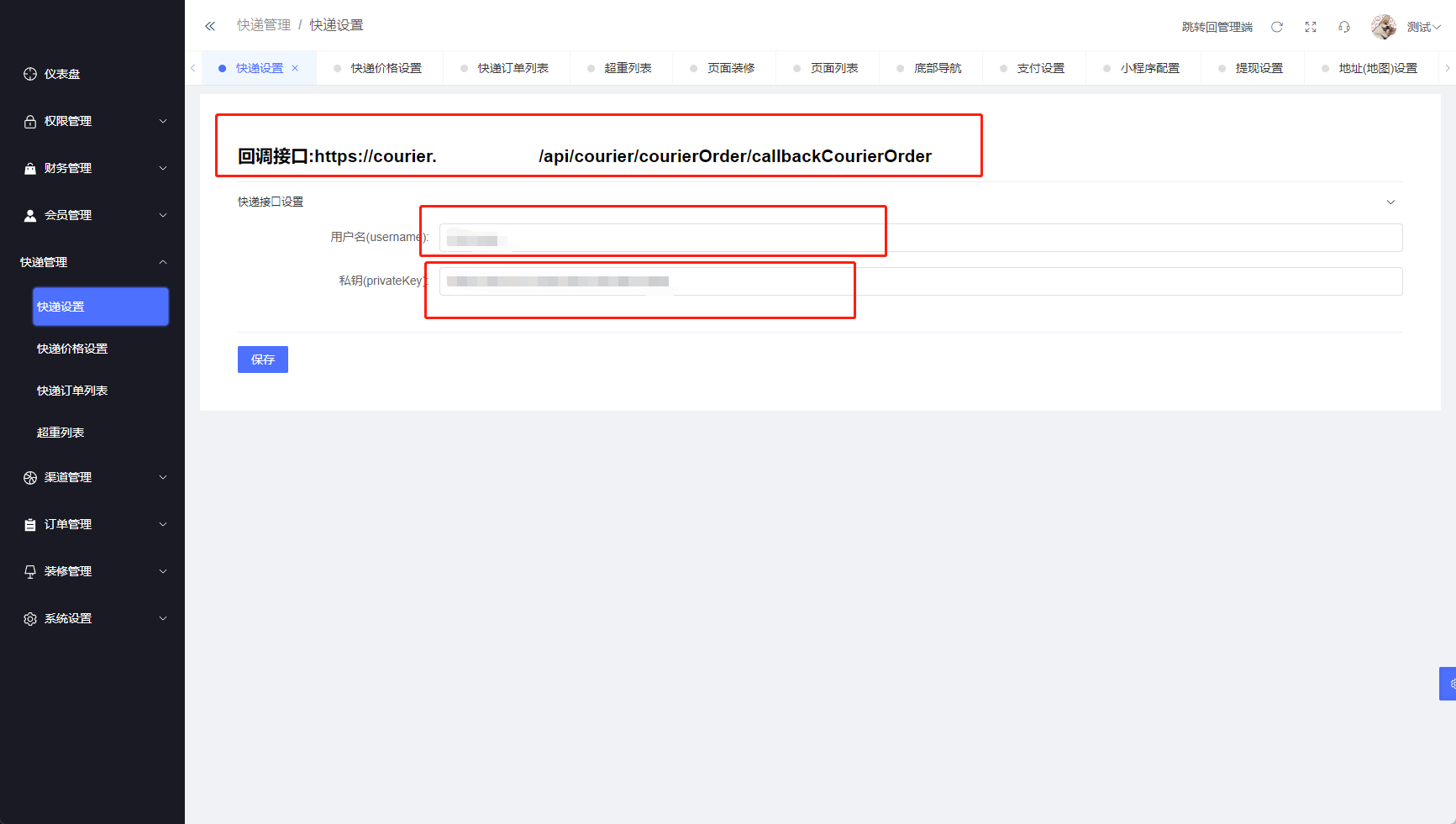
Task: Open the Dashboard (仪表盘) menu item
Action: point(62,74)
